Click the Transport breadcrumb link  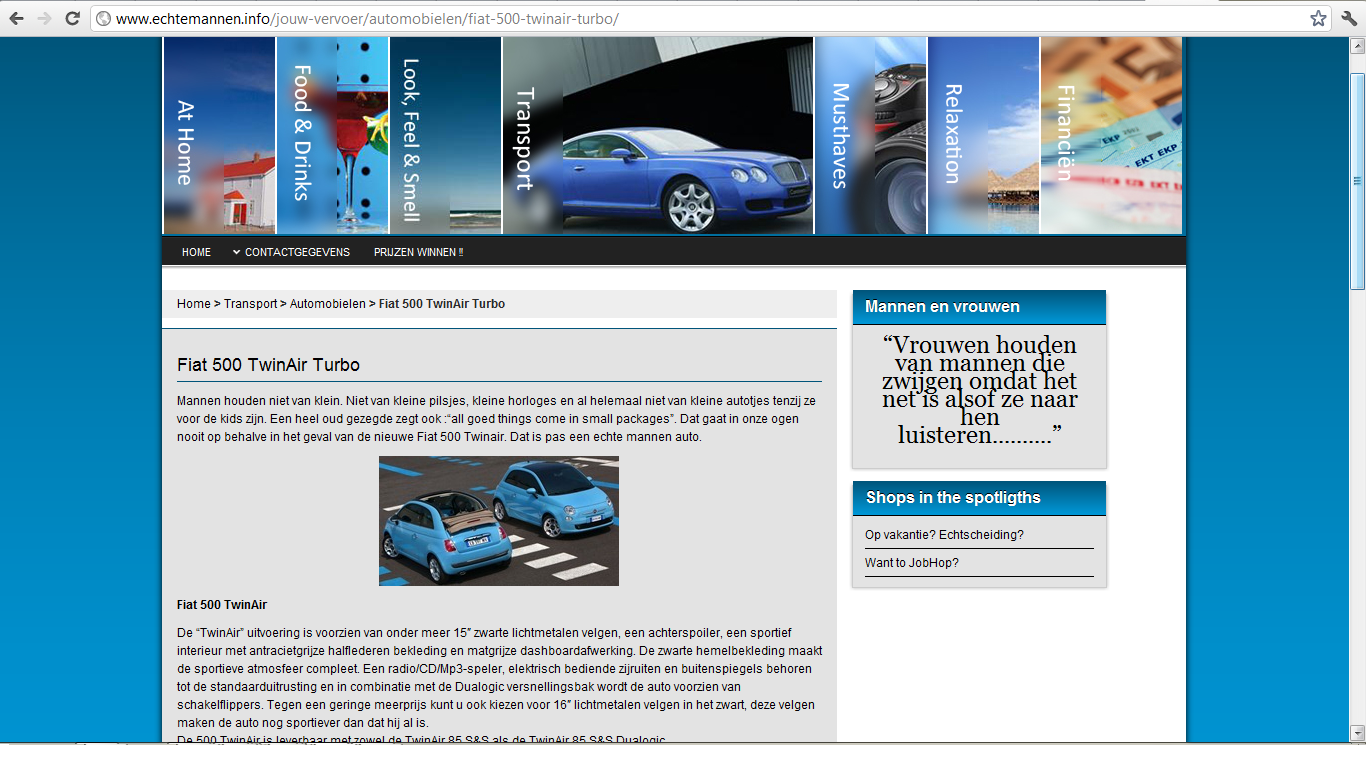click(x=250, y=304)
